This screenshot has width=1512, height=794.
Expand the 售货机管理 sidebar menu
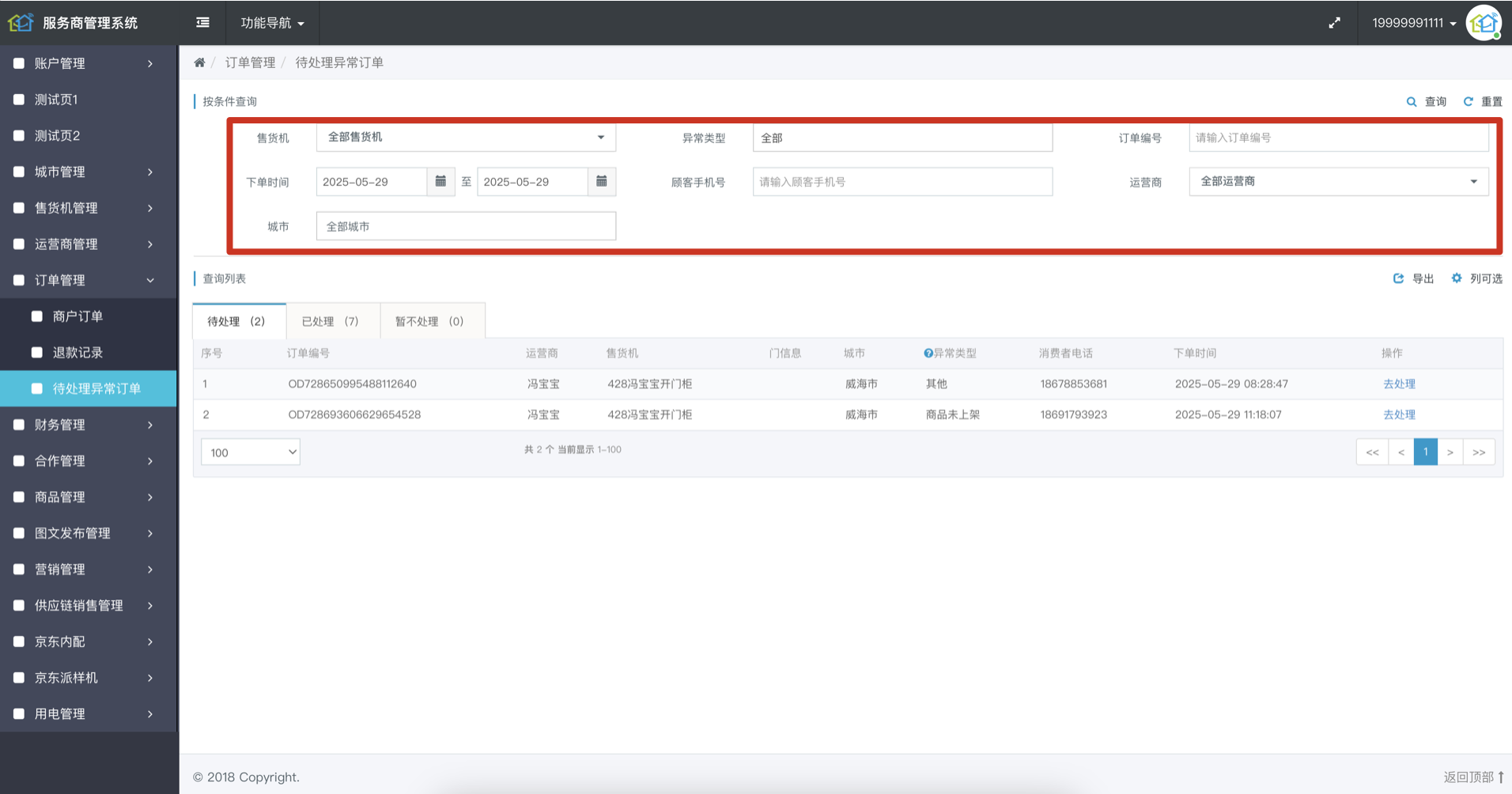click(x=89, y=208)
